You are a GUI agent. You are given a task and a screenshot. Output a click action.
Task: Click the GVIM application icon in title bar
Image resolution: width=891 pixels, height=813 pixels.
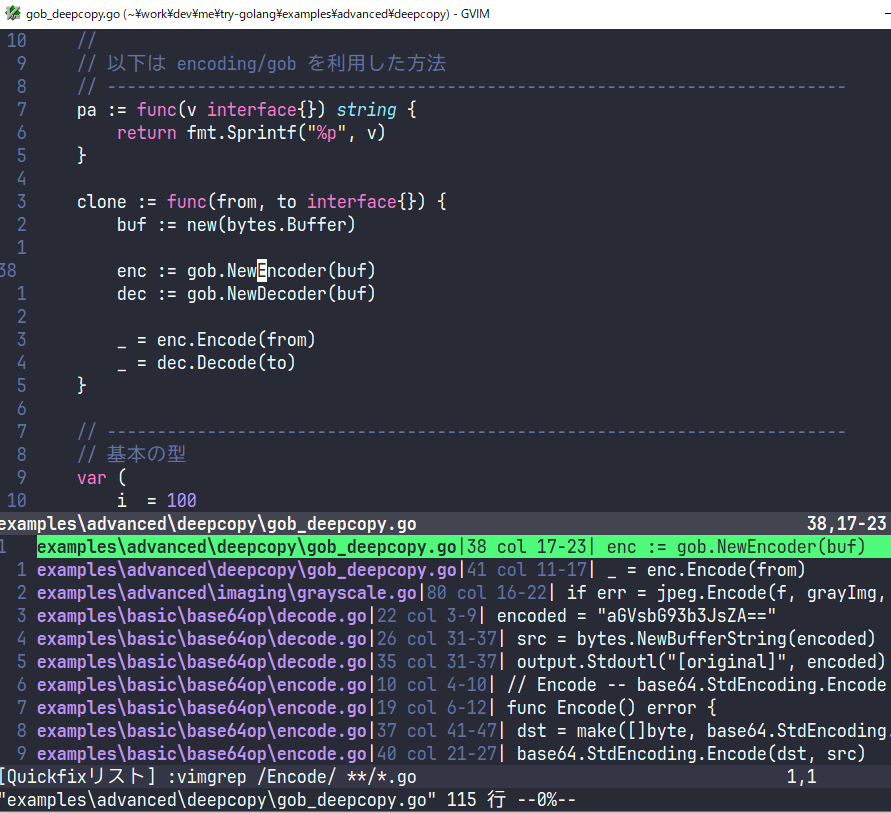point(13,13)
